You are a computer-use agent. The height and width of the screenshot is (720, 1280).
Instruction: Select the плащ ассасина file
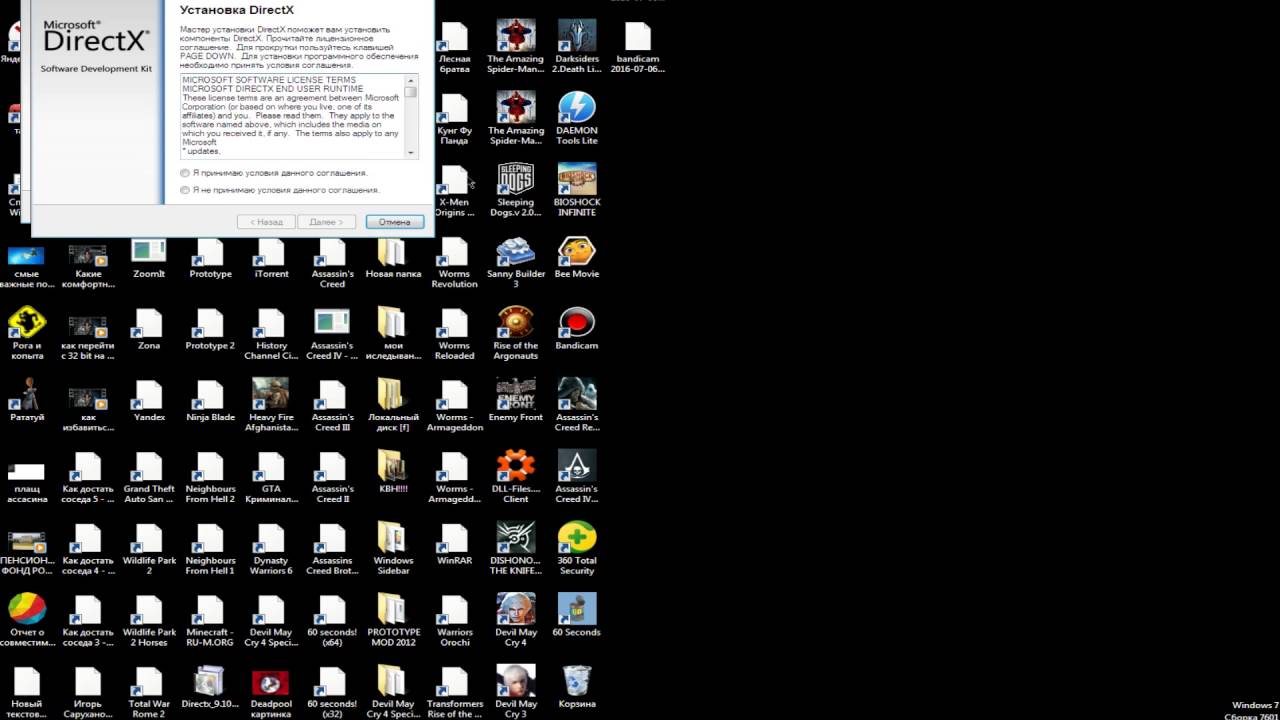click(27, 482)
